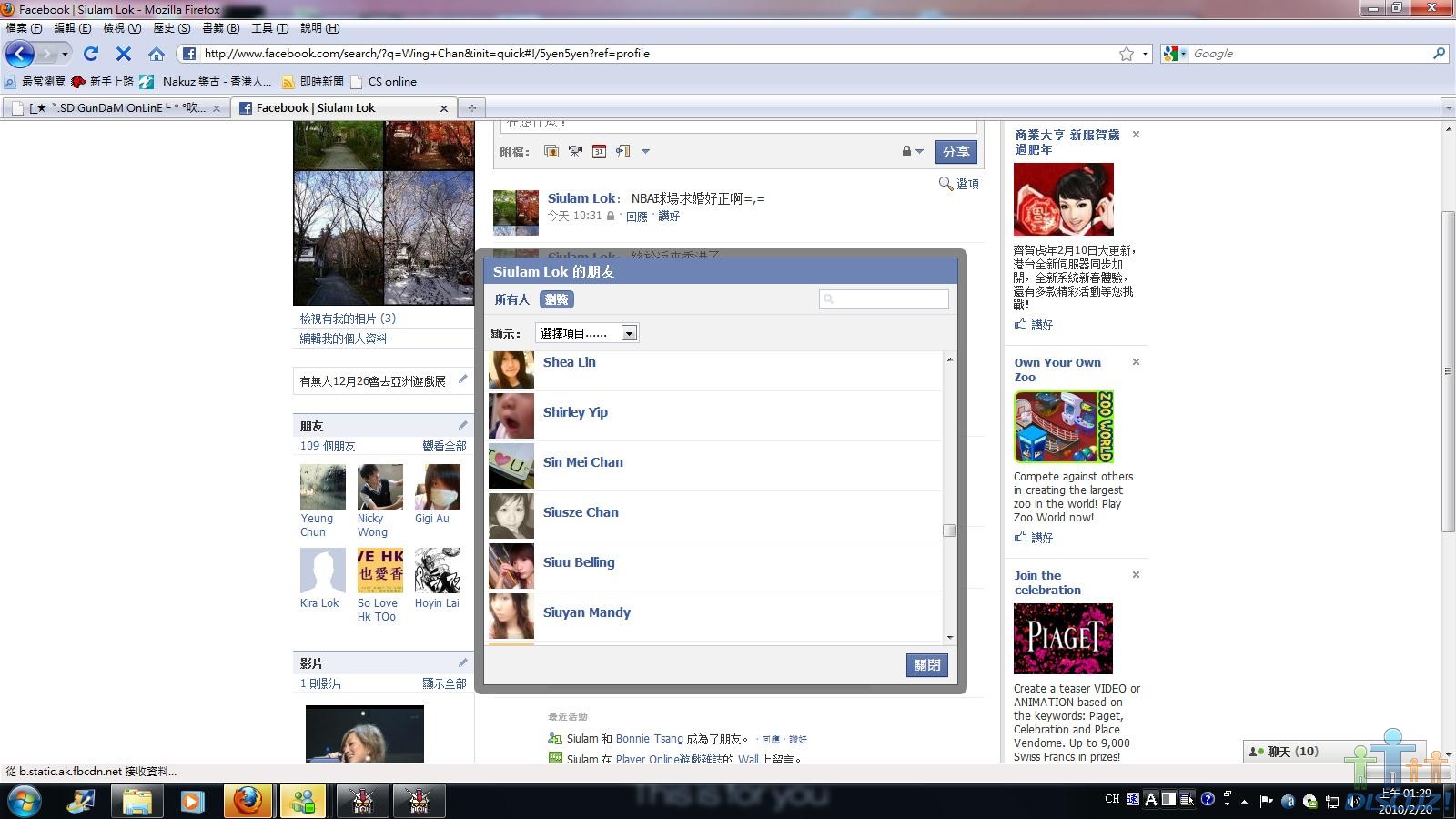
Task: Open 檢視有我的相片 (3) link
Action: 349,318
